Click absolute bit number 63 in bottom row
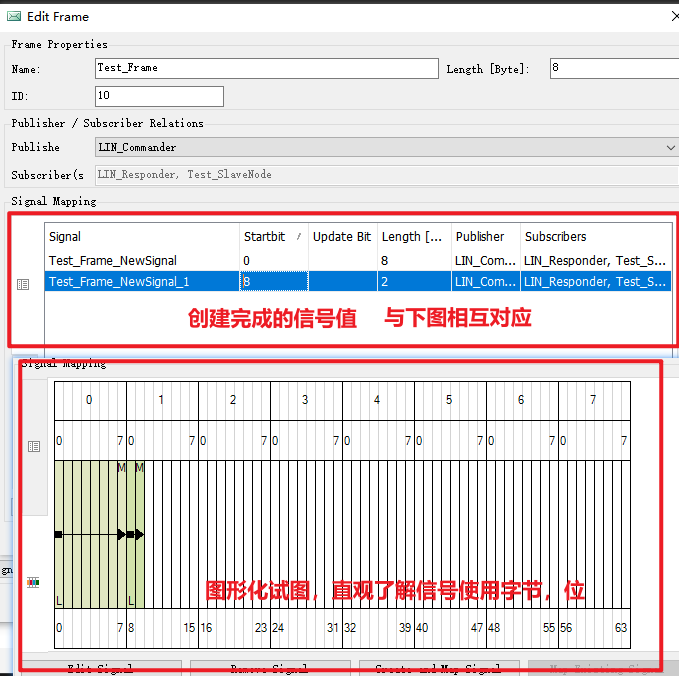 pyautogui.click(x=621, y=628)
